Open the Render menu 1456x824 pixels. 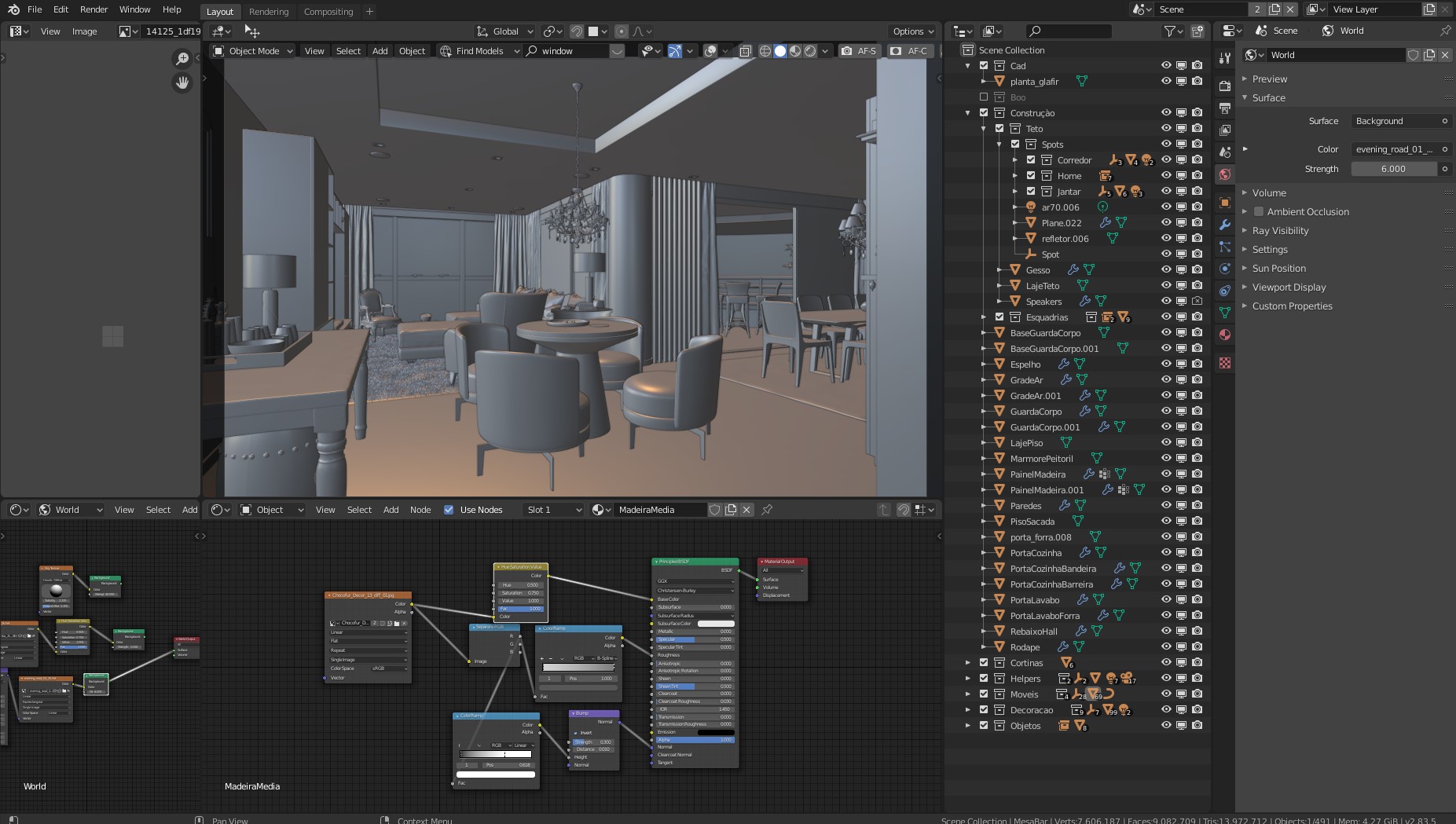(x=94, y=9)
